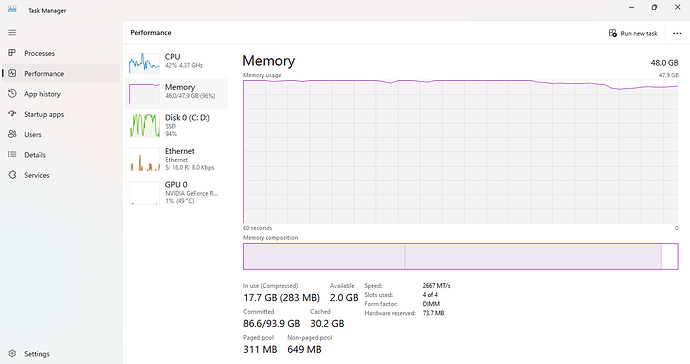Click the '86.6/93.9 GB' committed value
Screen dimensions: 690x364
pyautogui.click(x=272, y=324)
